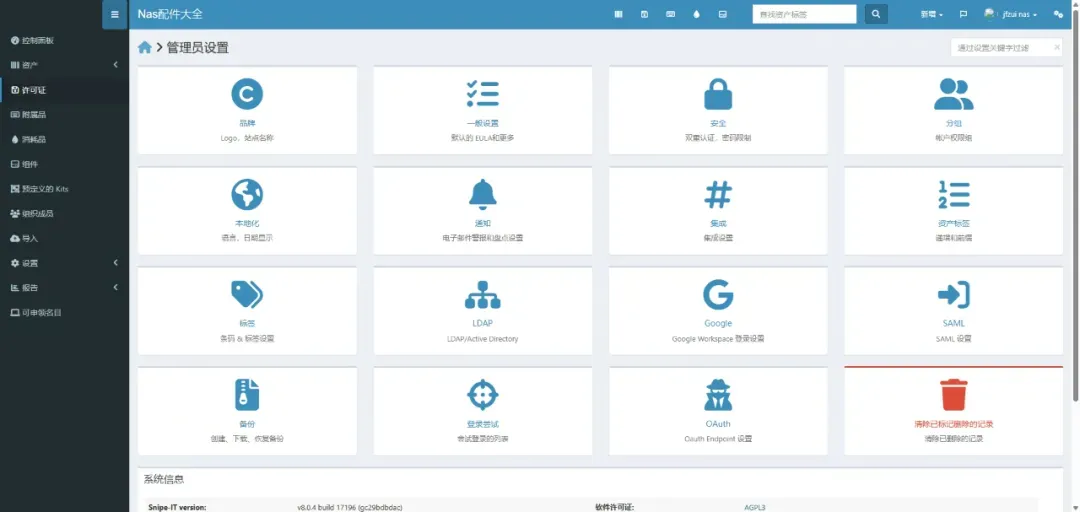The height and width of the screenshot is (512, 1080).
Task: Open the OAuth spy icon
Action: 718,394
